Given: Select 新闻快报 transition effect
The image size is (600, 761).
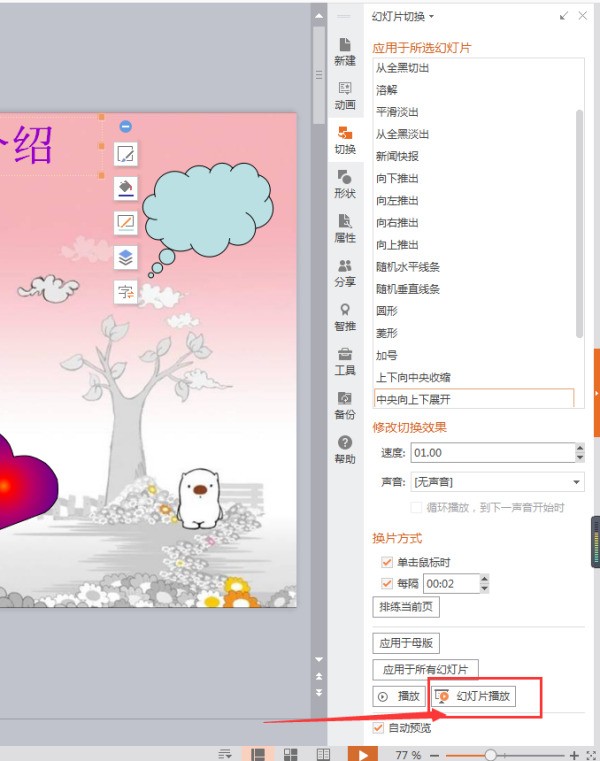Looking at the screenshot, I should tap(397, 156).
